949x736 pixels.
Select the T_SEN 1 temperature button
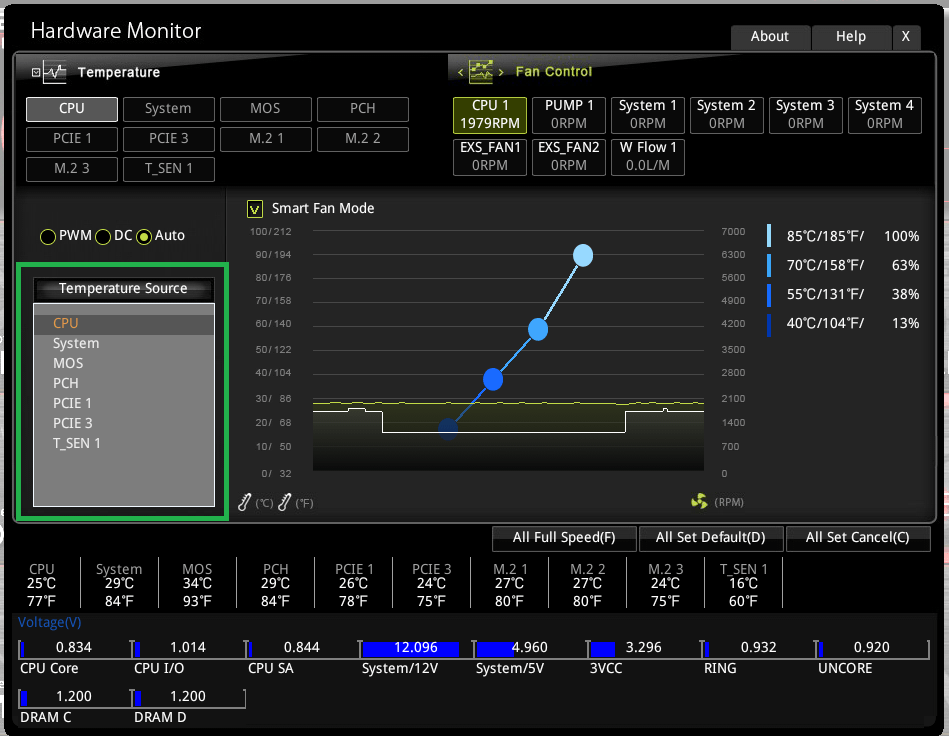(169, 169)
